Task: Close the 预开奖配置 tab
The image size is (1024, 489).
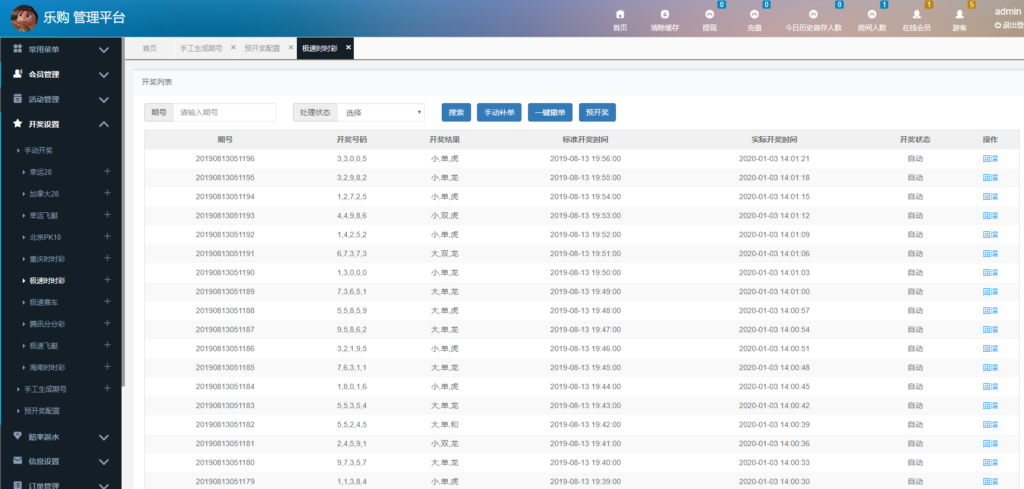Action: [x=291, y=48]
